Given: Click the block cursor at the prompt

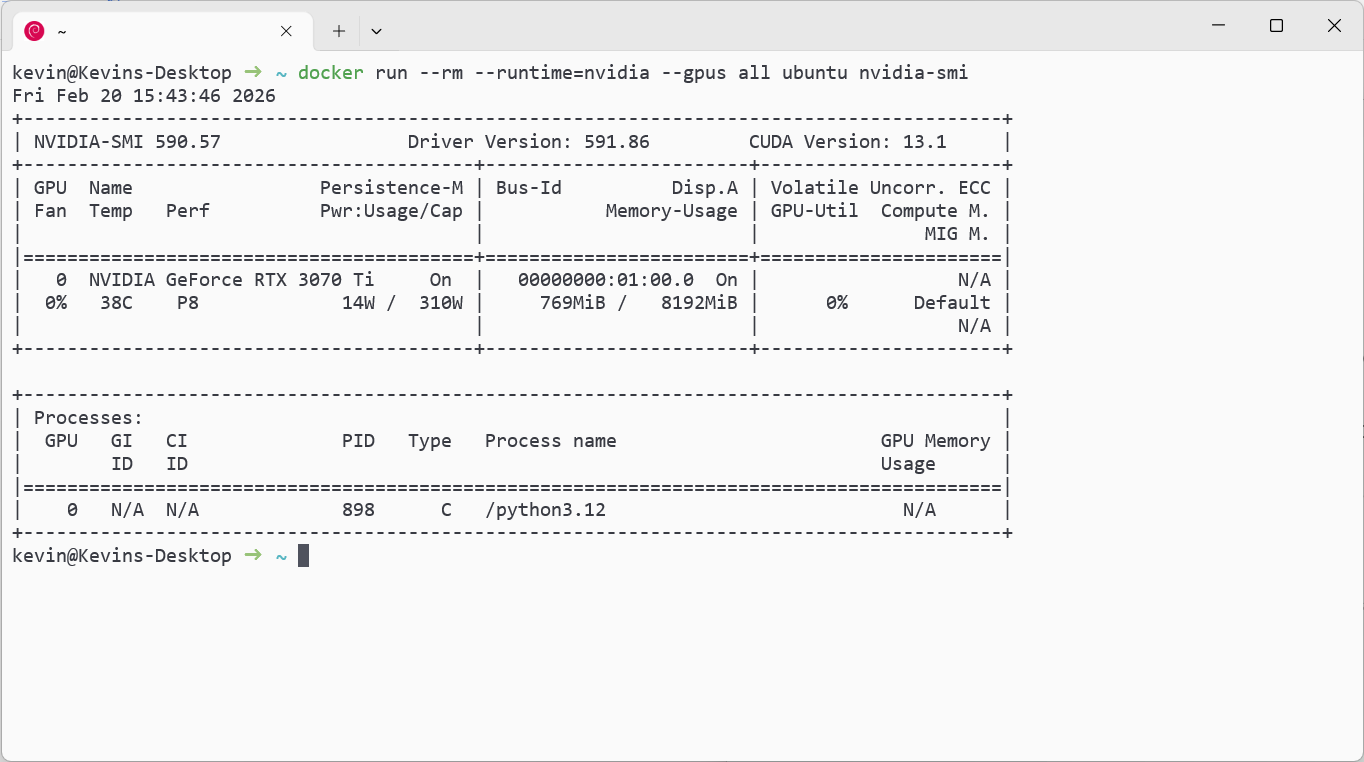Looking at the screenshot, I should coord(303,556).
